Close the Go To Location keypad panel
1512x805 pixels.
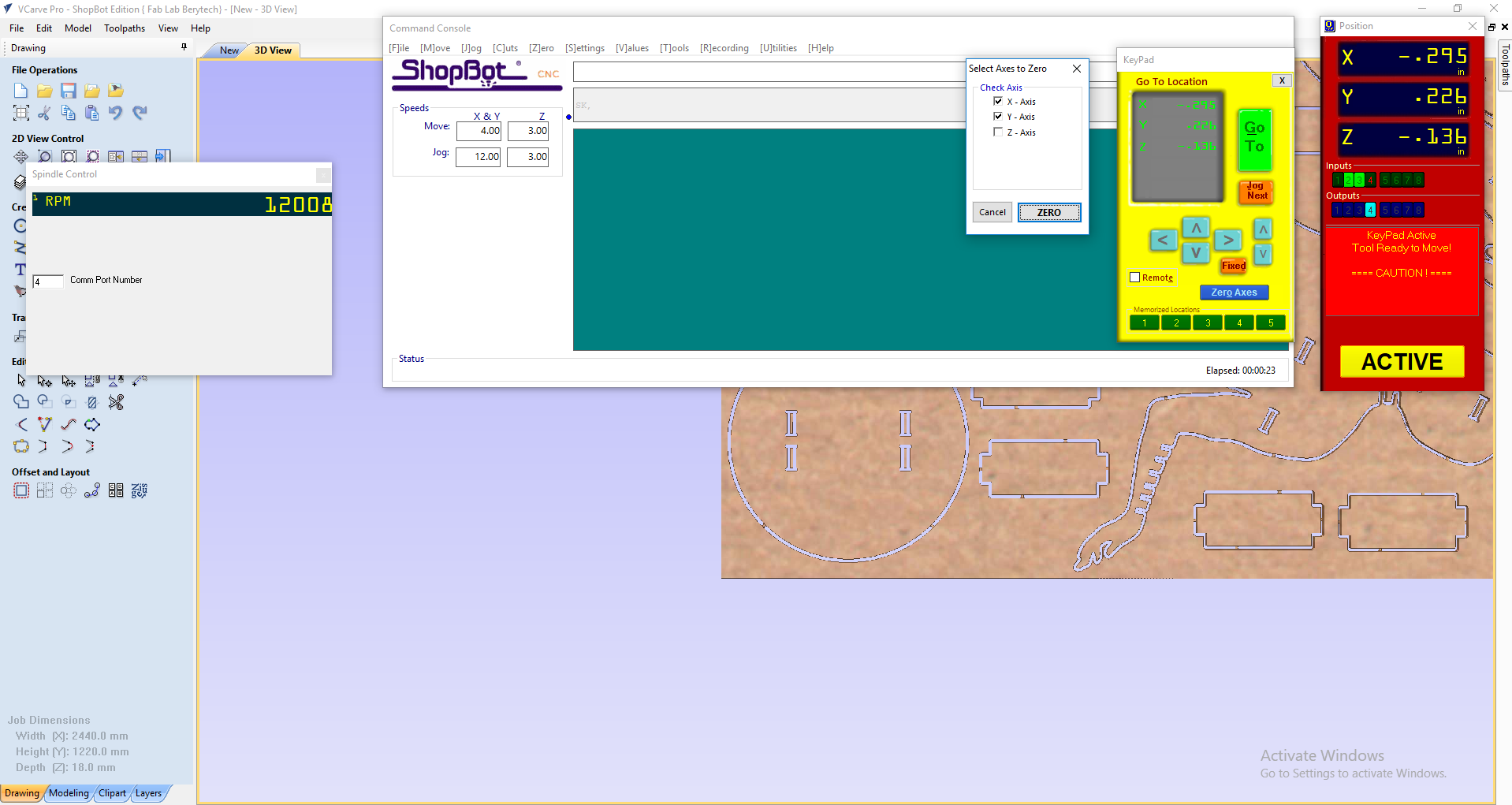[x=1282, y=80]
